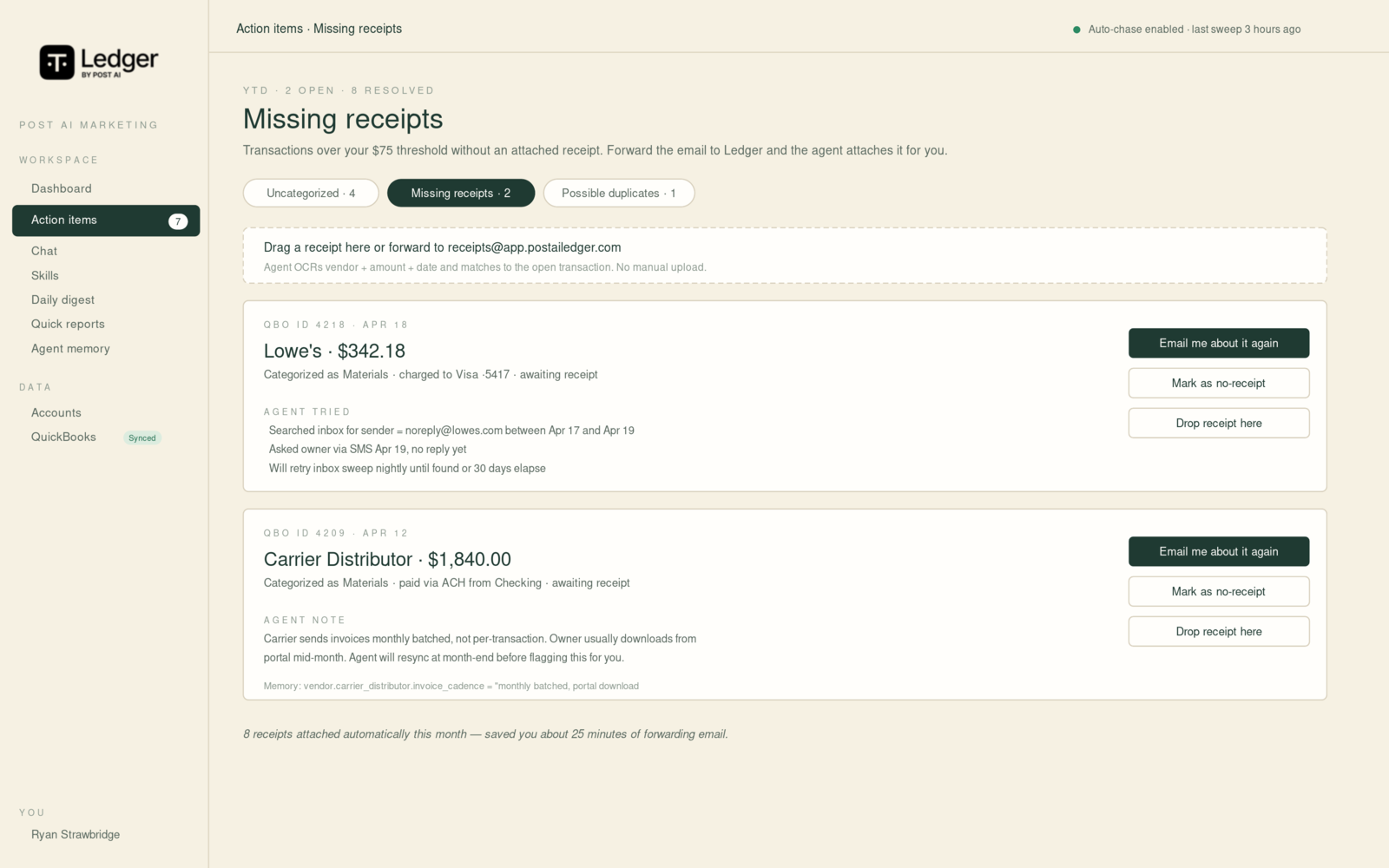The width and height of the screenshot is (1389, 868).
Task: Click Drop receipt here for Carrier Distributor
Action: click(1219, 631)
